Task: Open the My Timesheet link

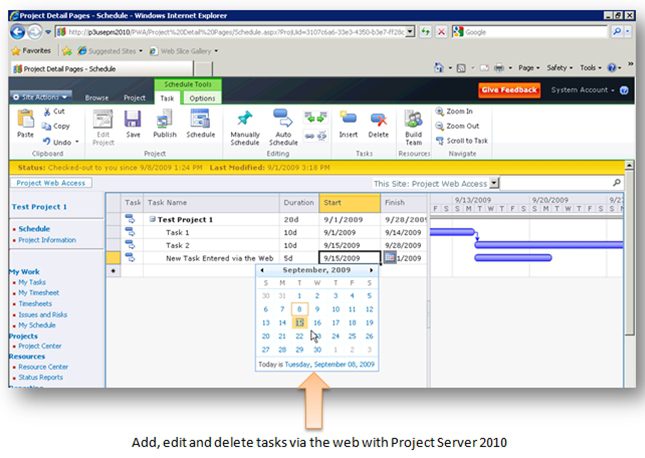Action: pyautogui.click(x=39, y=293)
